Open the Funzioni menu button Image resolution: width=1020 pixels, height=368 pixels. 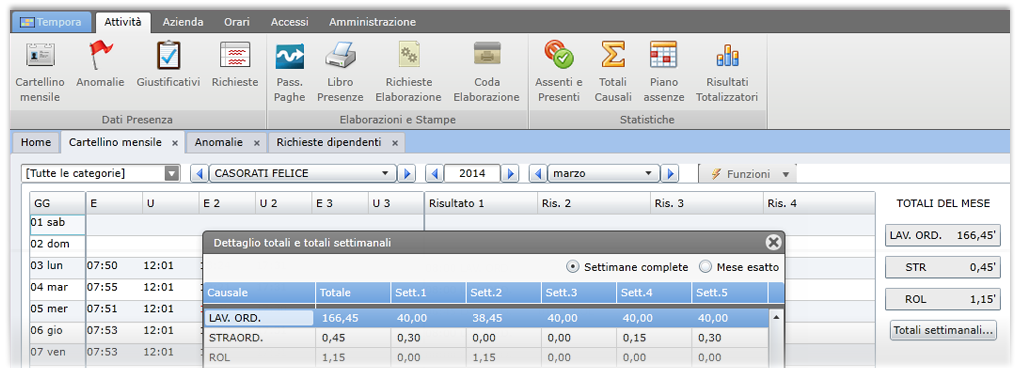tap(749, 174)
